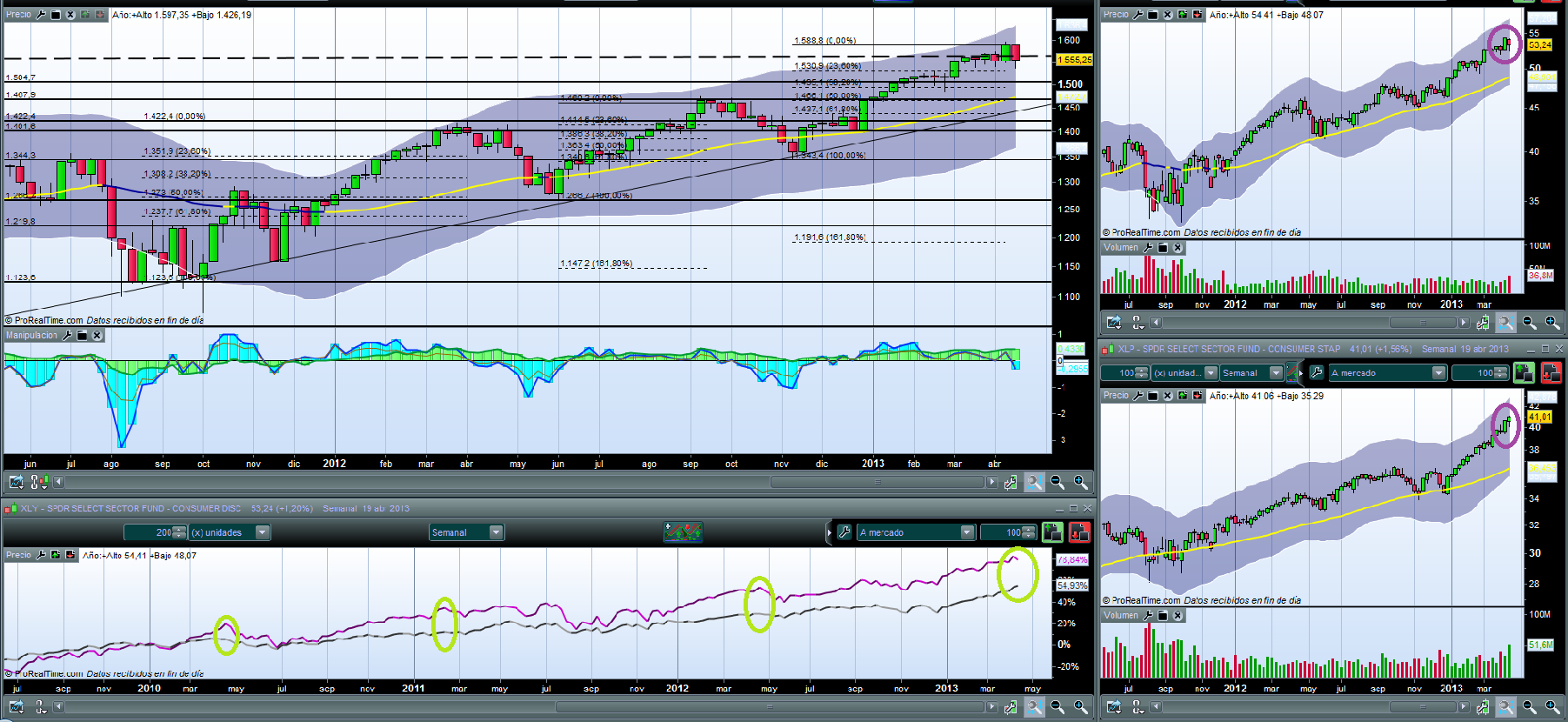Open order settings wrench in XLY toolbar
Image resolution: width=1568 pixels, height=722 pixels.
point(844,532)
